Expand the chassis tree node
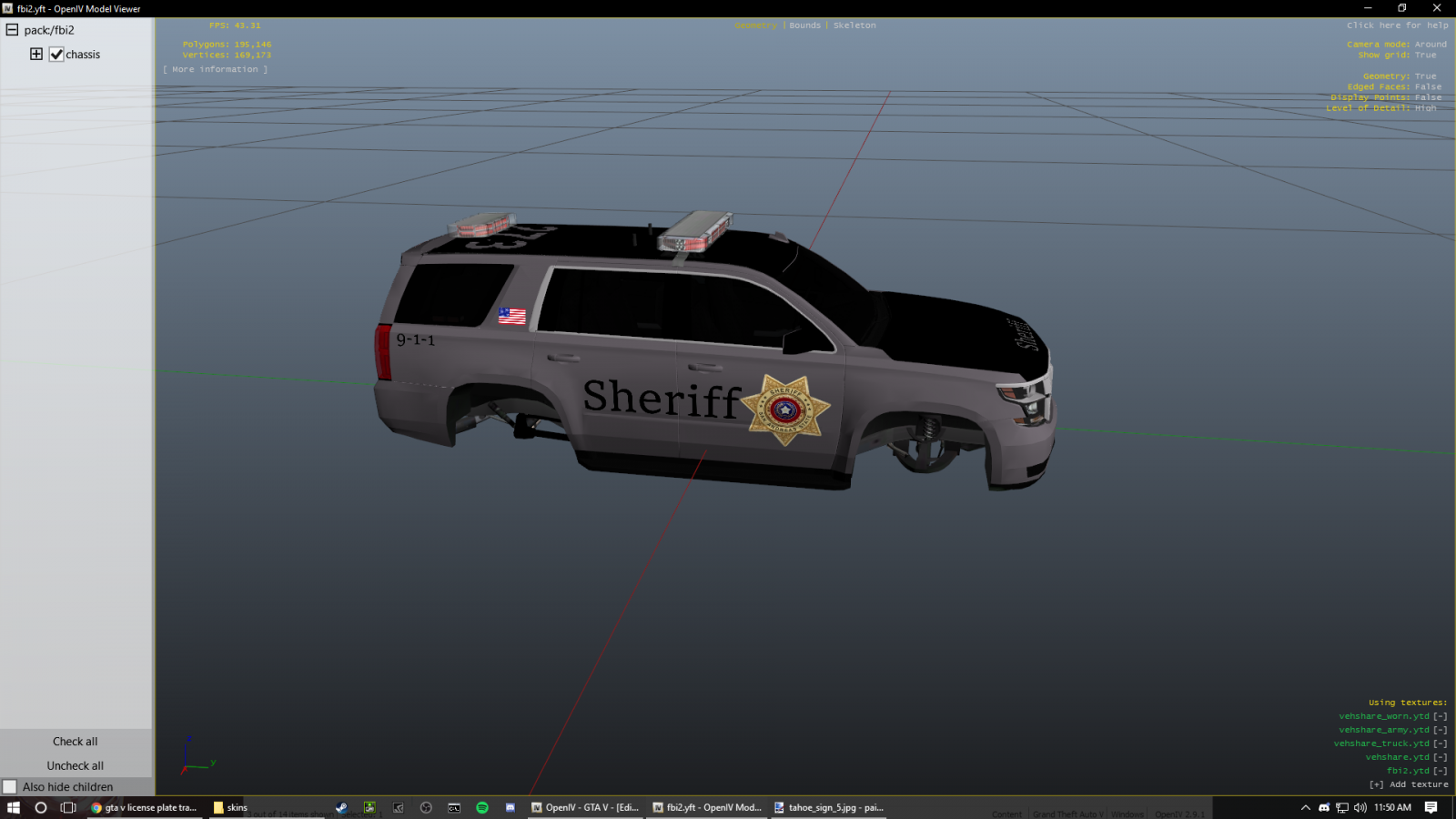 (x=36, y=55)
